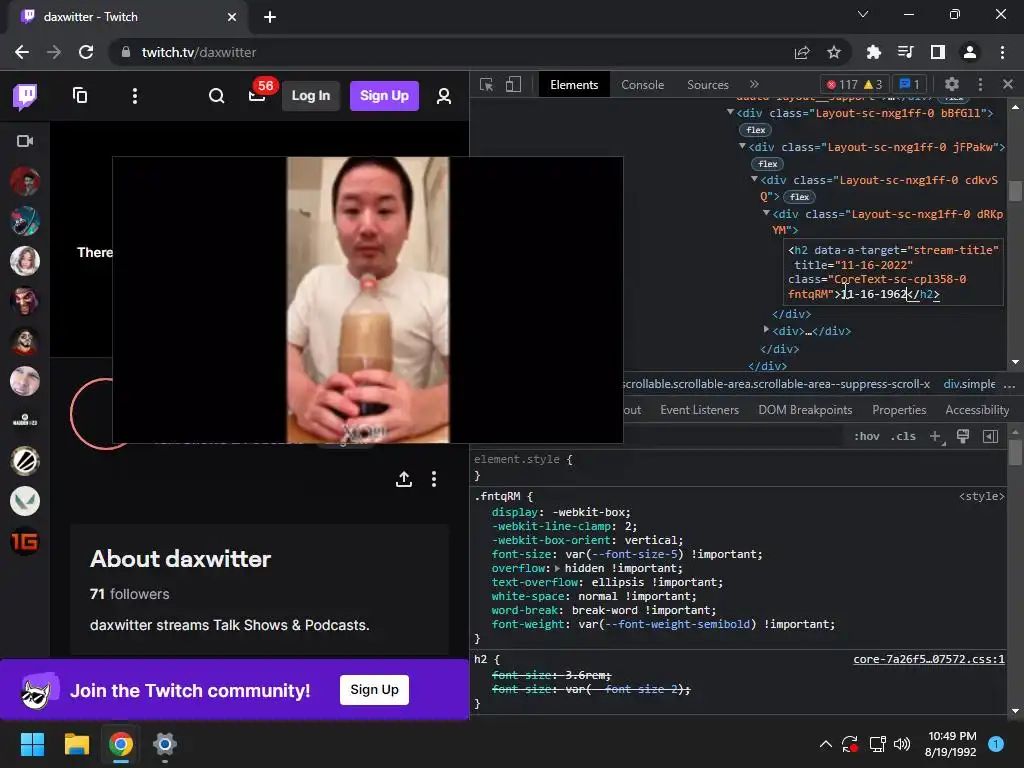Toggle the DevTools device toolbar
This screenshot has width=1024, height=768.
[513, 85]
